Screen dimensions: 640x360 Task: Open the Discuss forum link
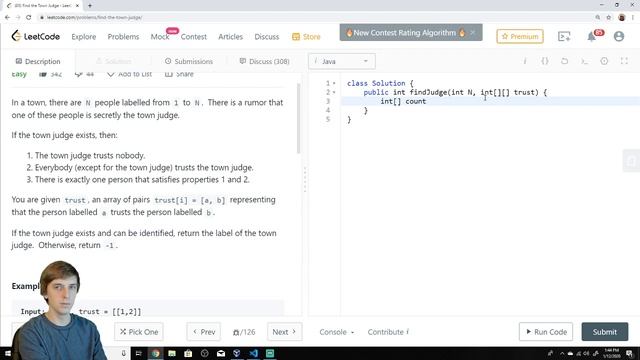click(267, 37)
